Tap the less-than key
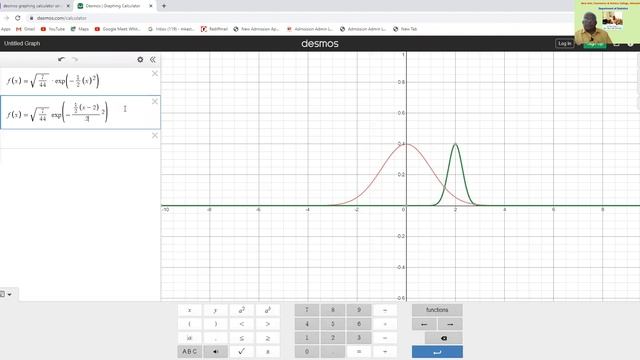 (242, 324)
